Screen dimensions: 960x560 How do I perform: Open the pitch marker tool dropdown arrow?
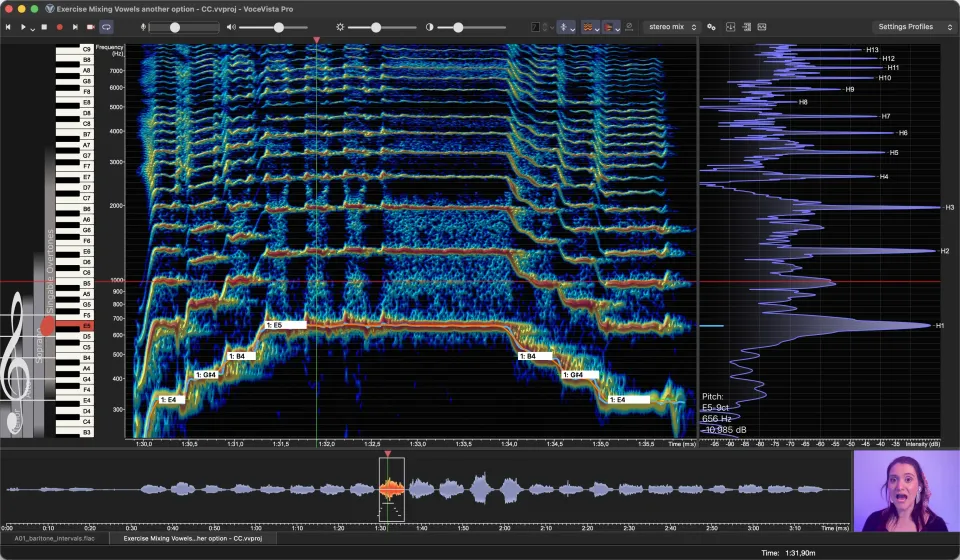[x=572, y=29]
